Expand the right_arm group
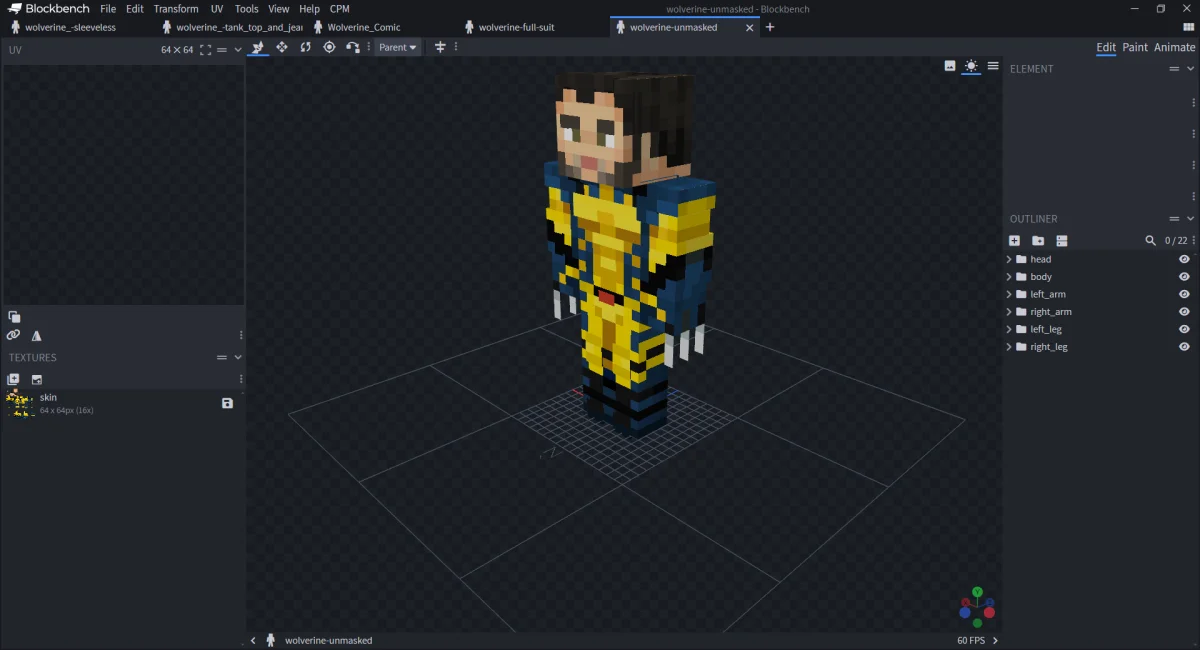This screenshot has height=650, width=1200. click(1009, 312)
